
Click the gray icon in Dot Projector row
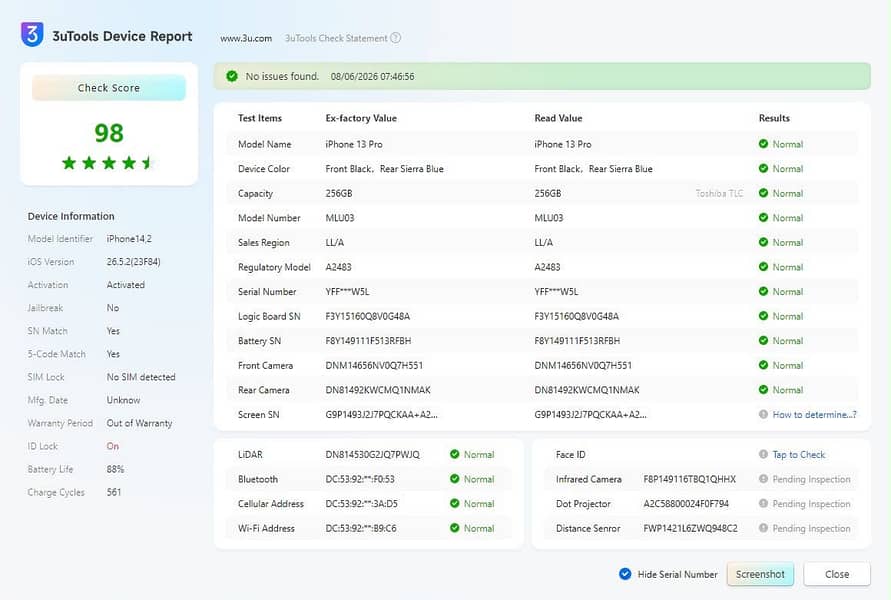(763, 503)
